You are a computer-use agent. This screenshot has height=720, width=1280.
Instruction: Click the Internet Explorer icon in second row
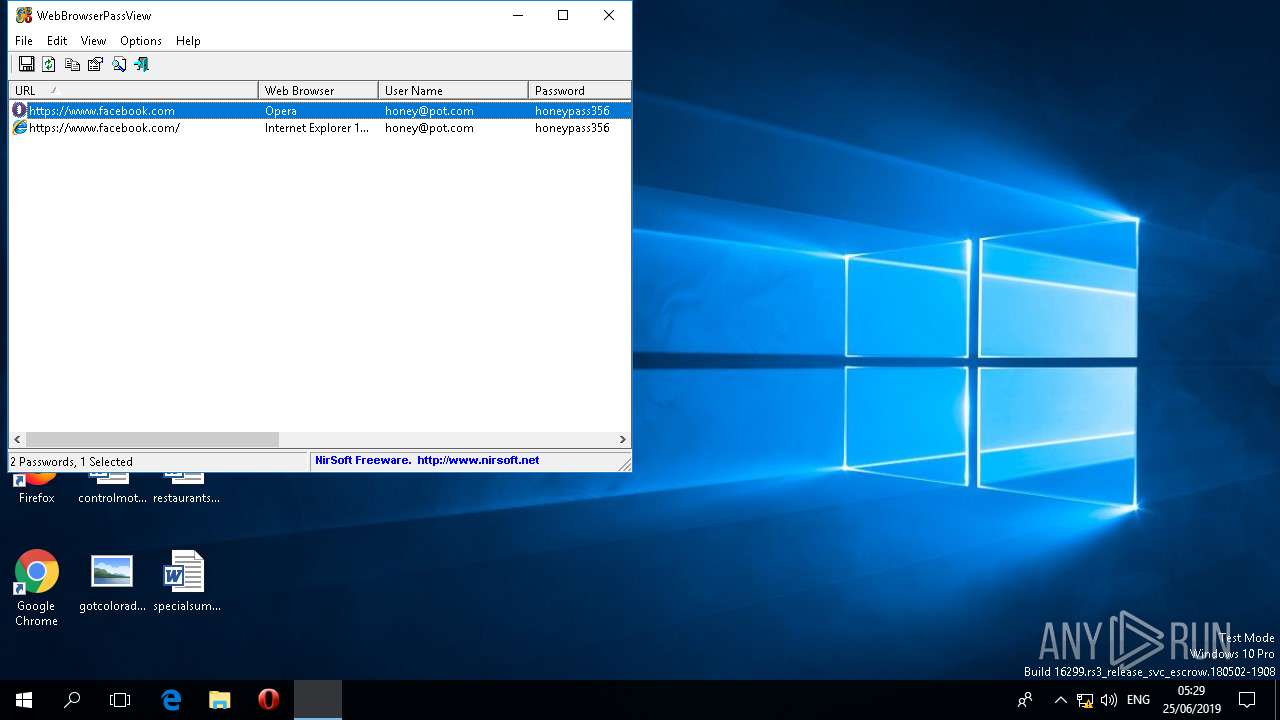19,127
